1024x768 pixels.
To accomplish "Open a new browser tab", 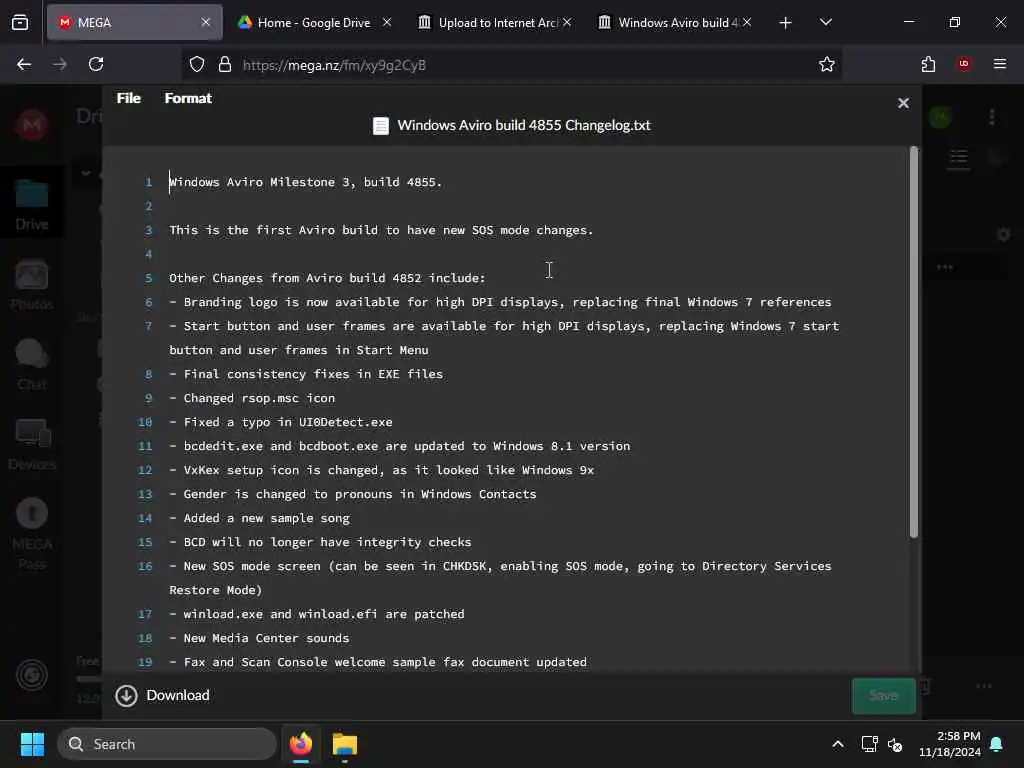I will (x=786, y=23).
